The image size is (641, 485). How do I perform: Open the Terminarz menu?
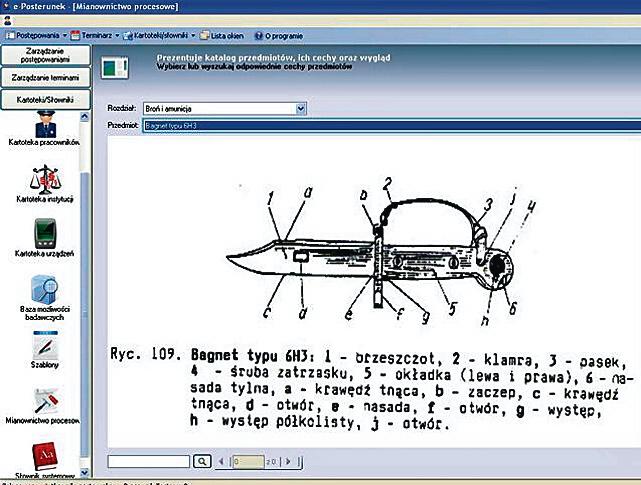pyautogui.click(x=97, y=35)
